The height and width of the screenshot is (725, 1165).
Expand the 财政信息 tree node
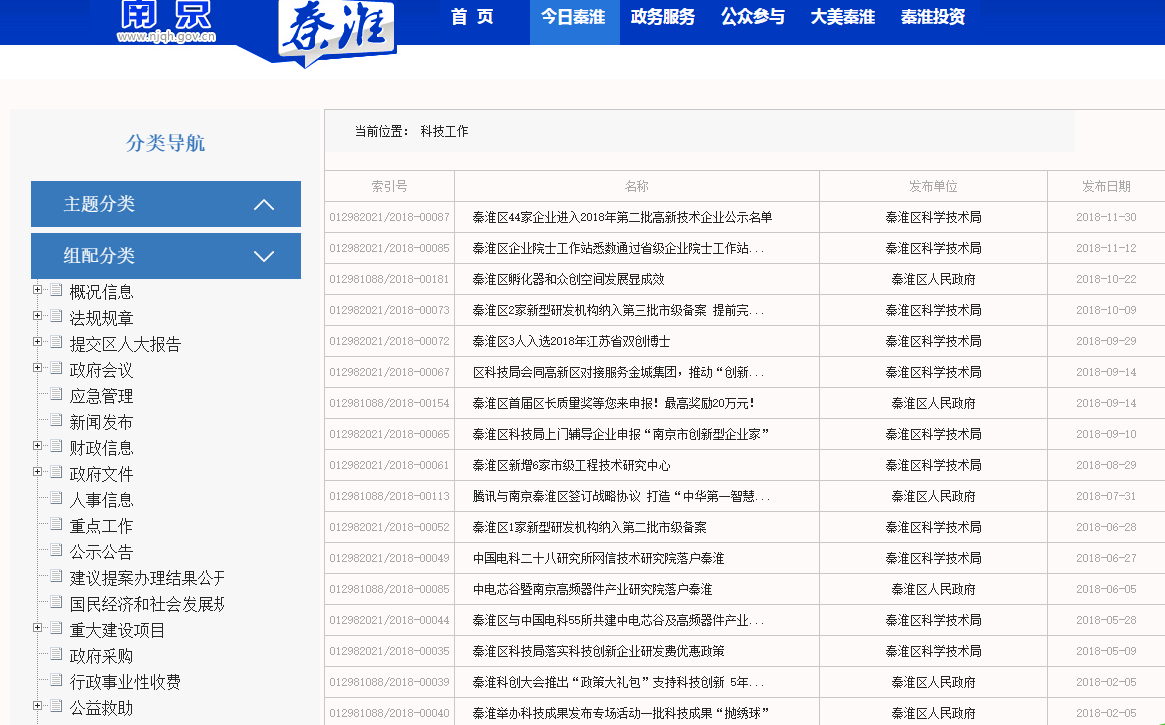pyautogui.click(x=38, y=446)
